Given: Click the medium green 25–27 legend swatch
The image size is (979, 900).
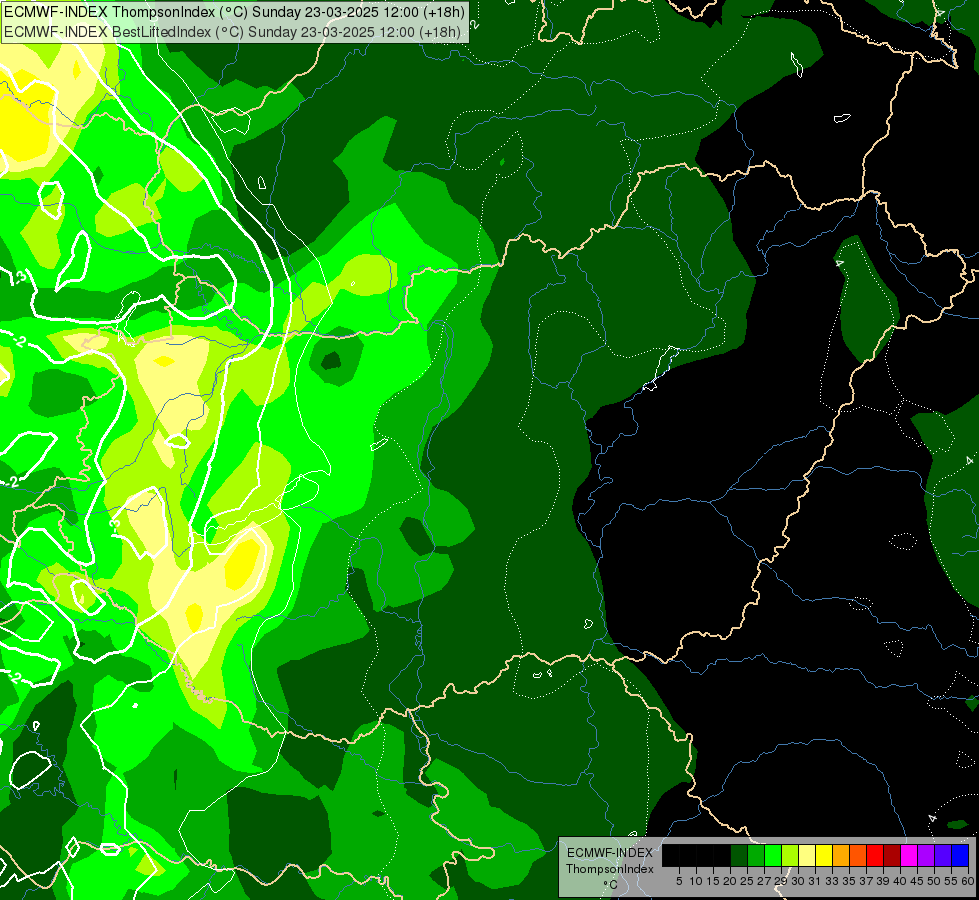Looking at the screenshot, I should pyautogui.click(x=756, y=855).
